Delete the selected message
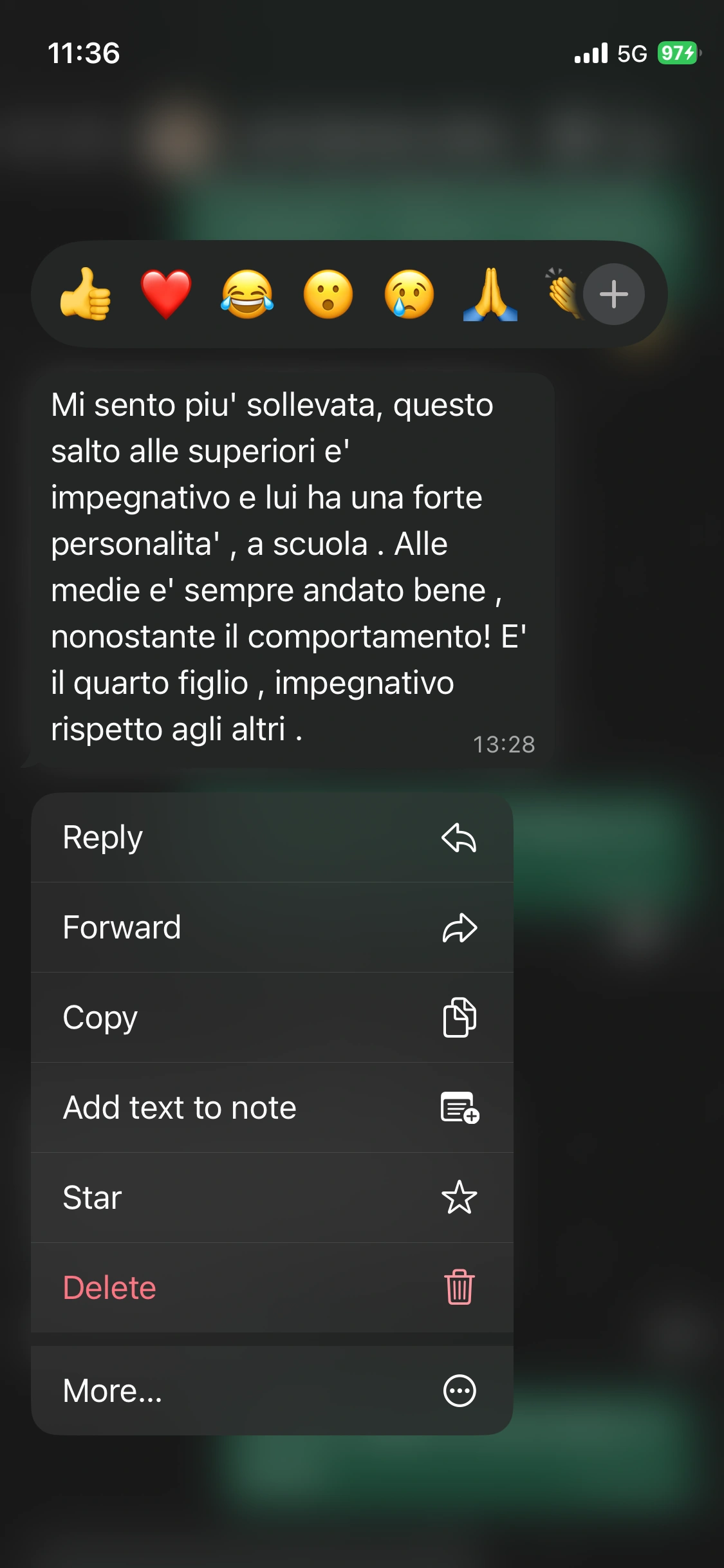This screenshot has height=1568, width=724. pos(272,1288)
